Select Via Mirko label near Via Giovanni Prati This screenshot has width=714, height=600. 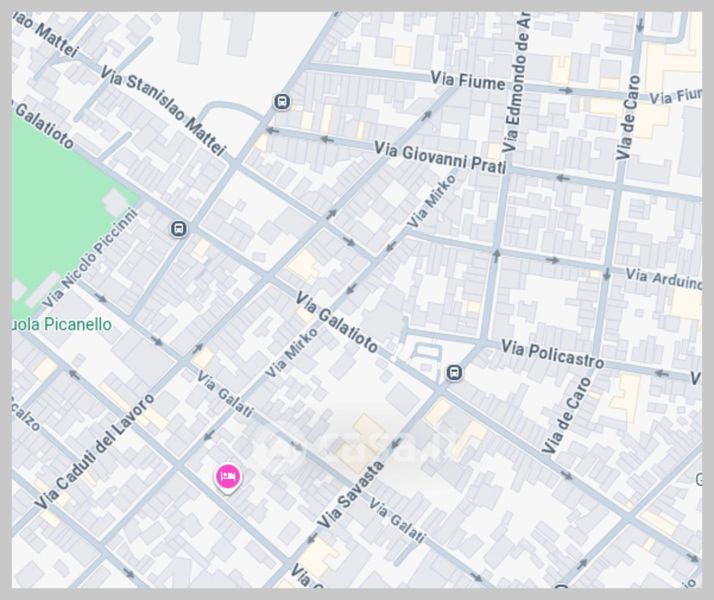[432, 201]
